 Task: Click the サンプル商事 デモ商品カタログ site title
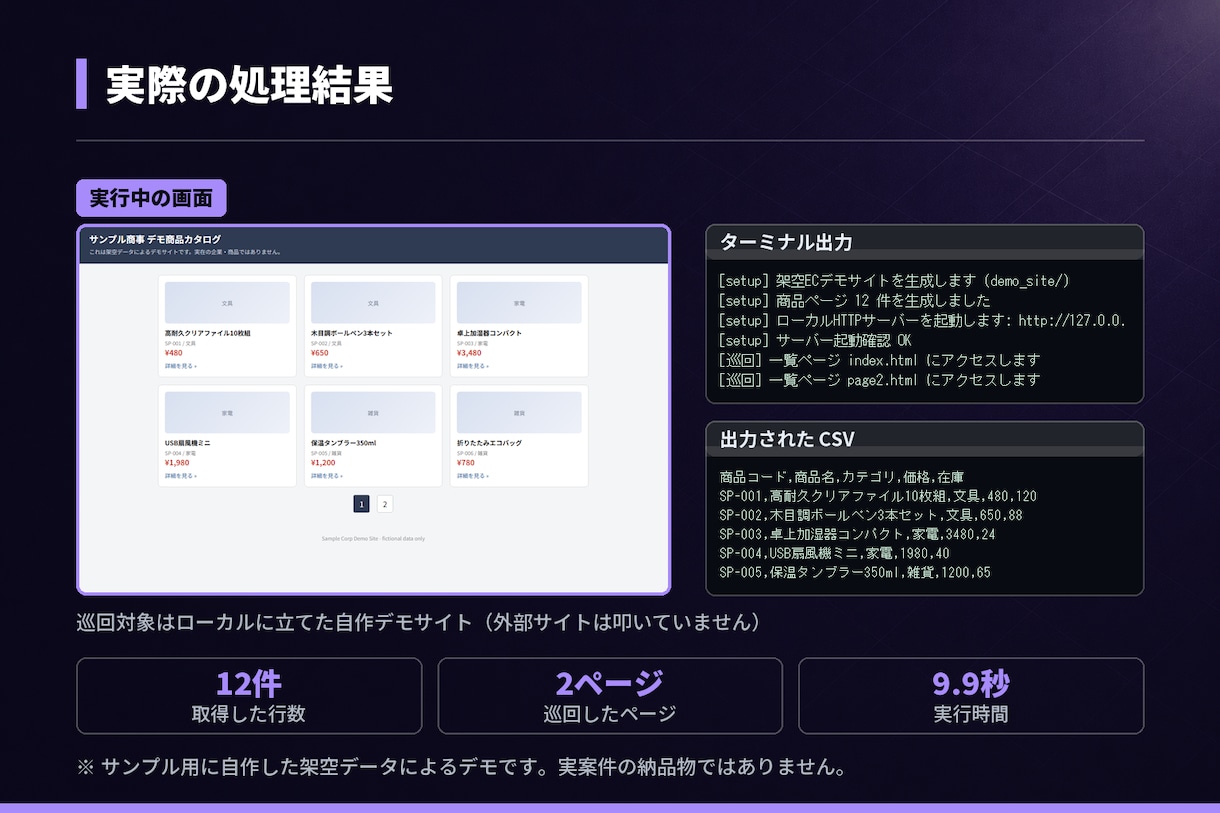tap(155, 239)
